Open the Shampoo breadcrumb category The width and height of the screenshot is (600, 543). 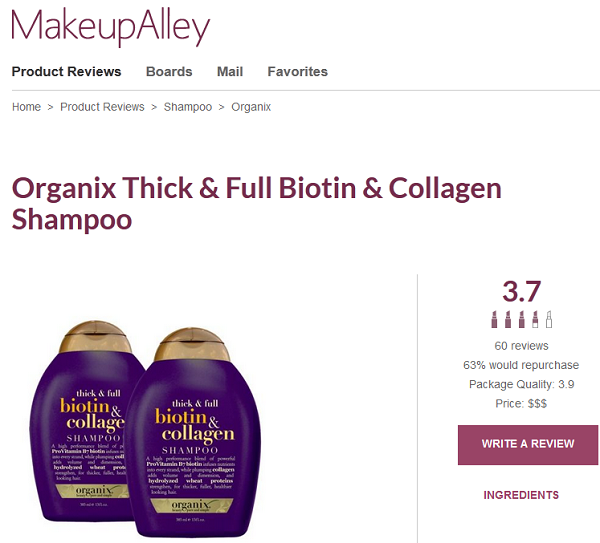(188, 107)
